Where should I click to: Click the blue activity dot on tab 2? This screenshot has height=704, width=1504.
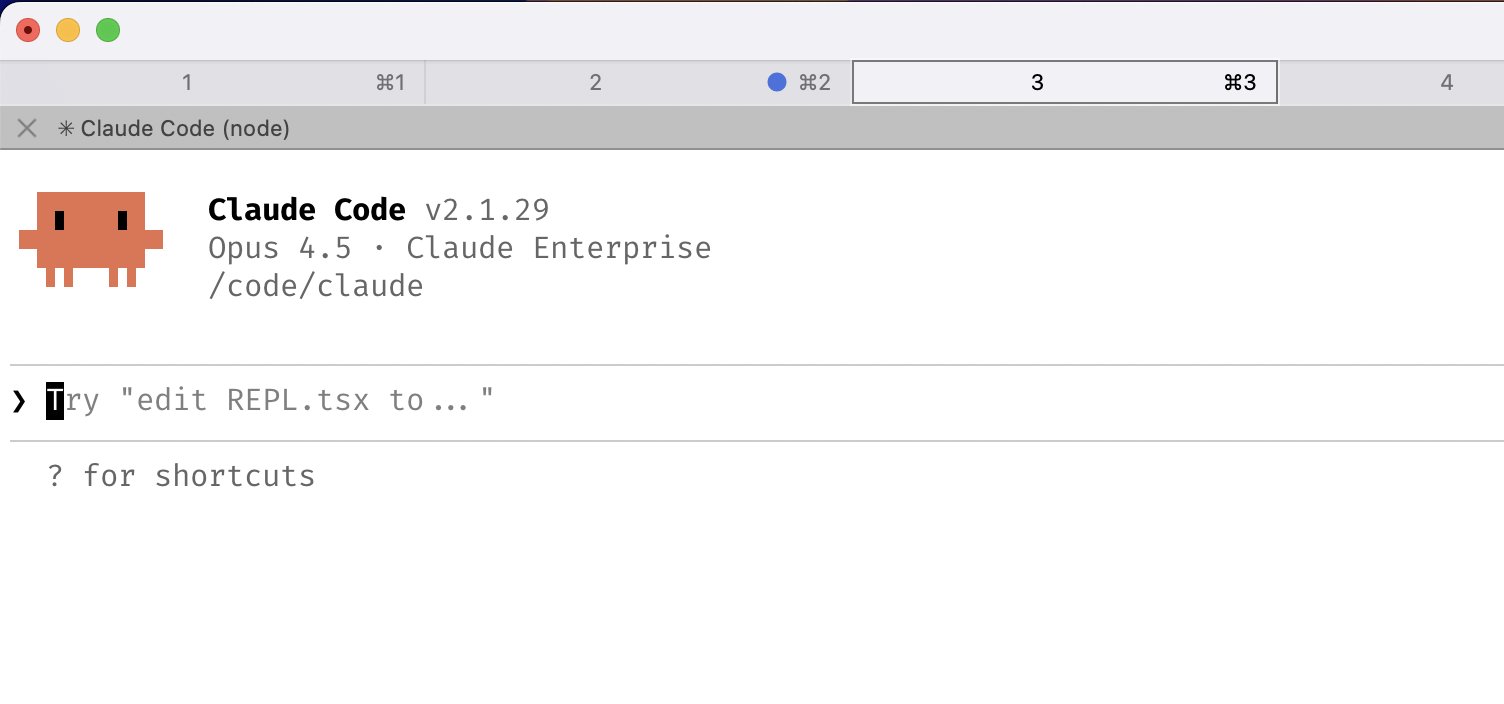pyautogui.click(x=777, y=82)
